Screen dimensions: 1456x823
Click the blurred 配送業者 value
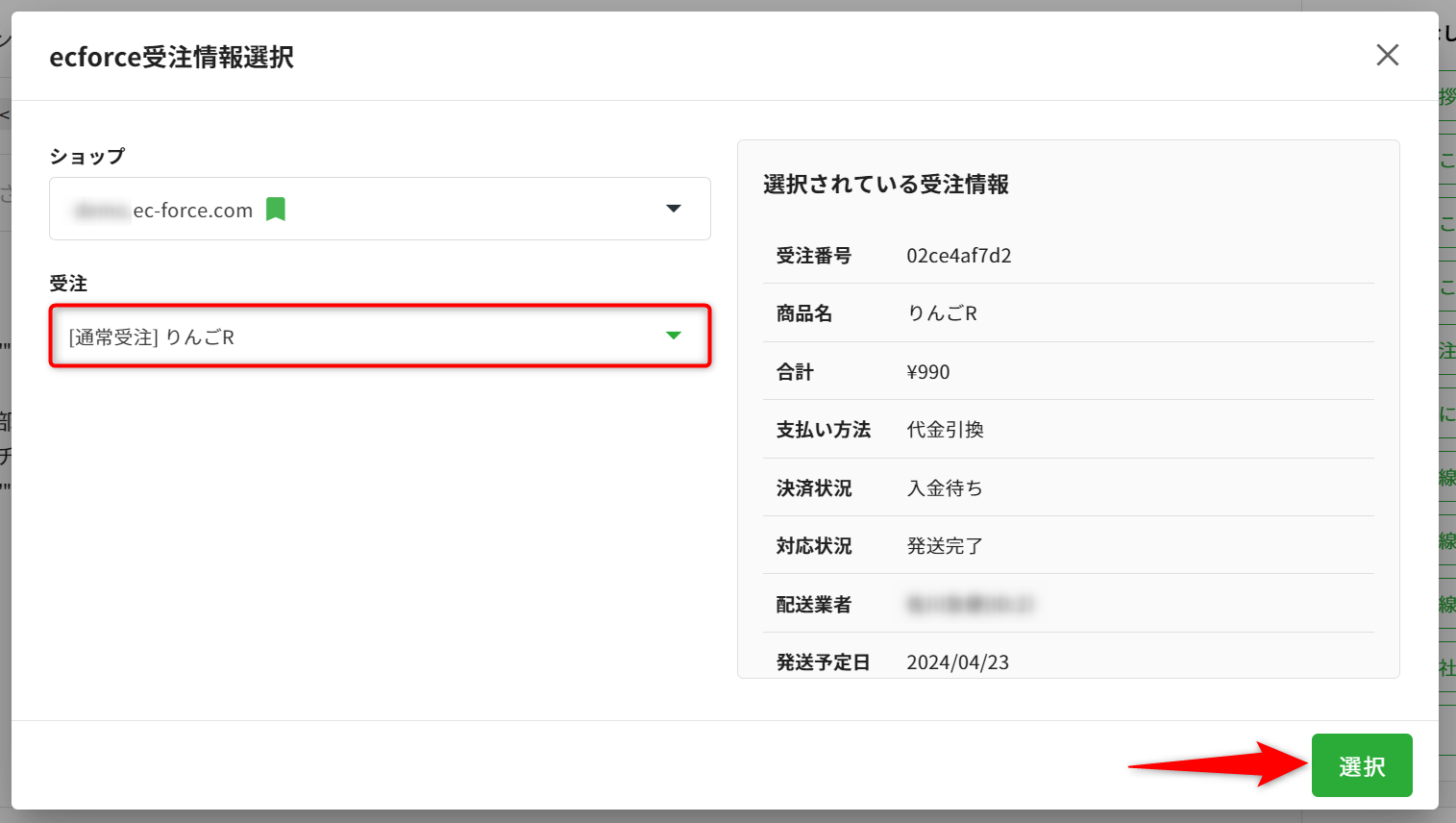click(x=969, y=605)
